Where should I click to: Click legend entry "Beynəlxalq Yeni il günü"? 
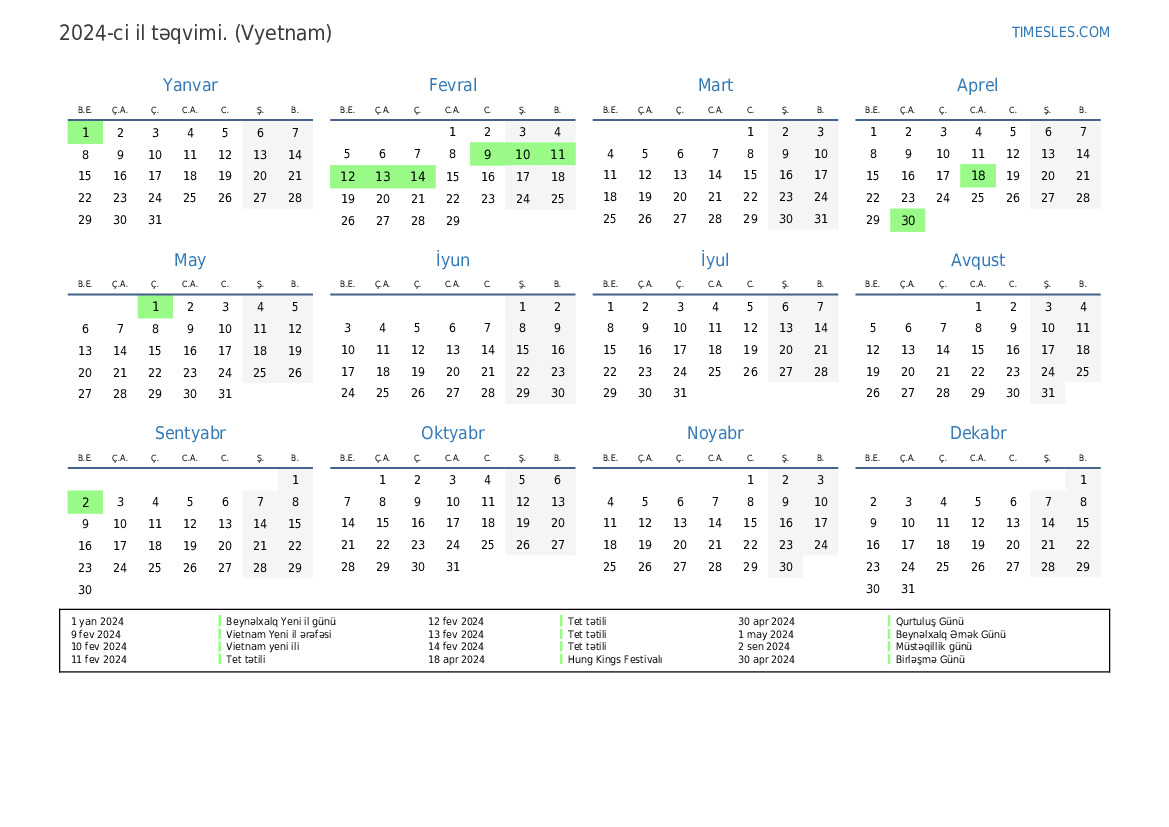(x=281, y=621)
